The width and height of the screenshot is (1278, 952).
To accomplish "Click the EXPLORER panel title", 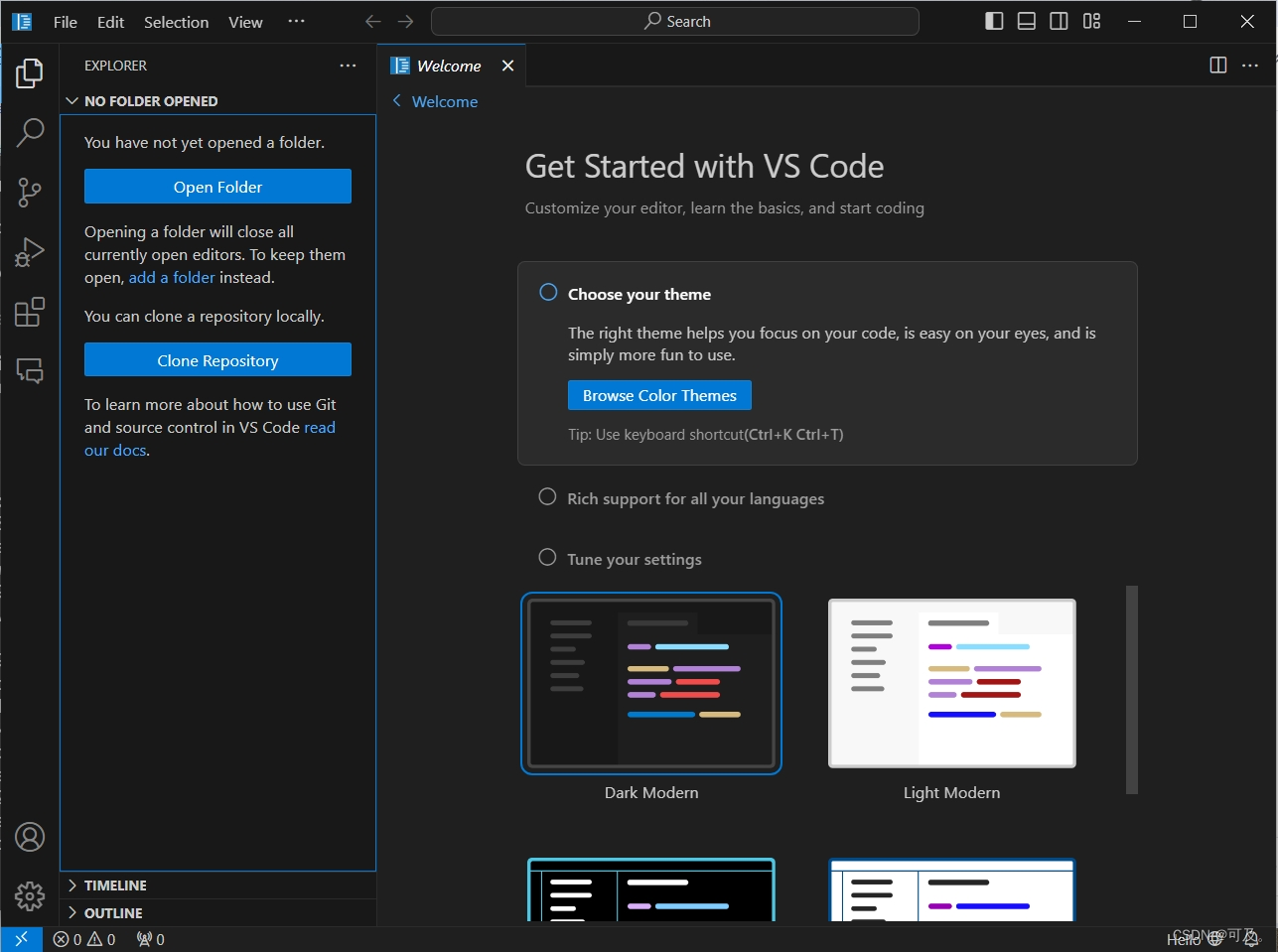I will click(x=115, y=66).
